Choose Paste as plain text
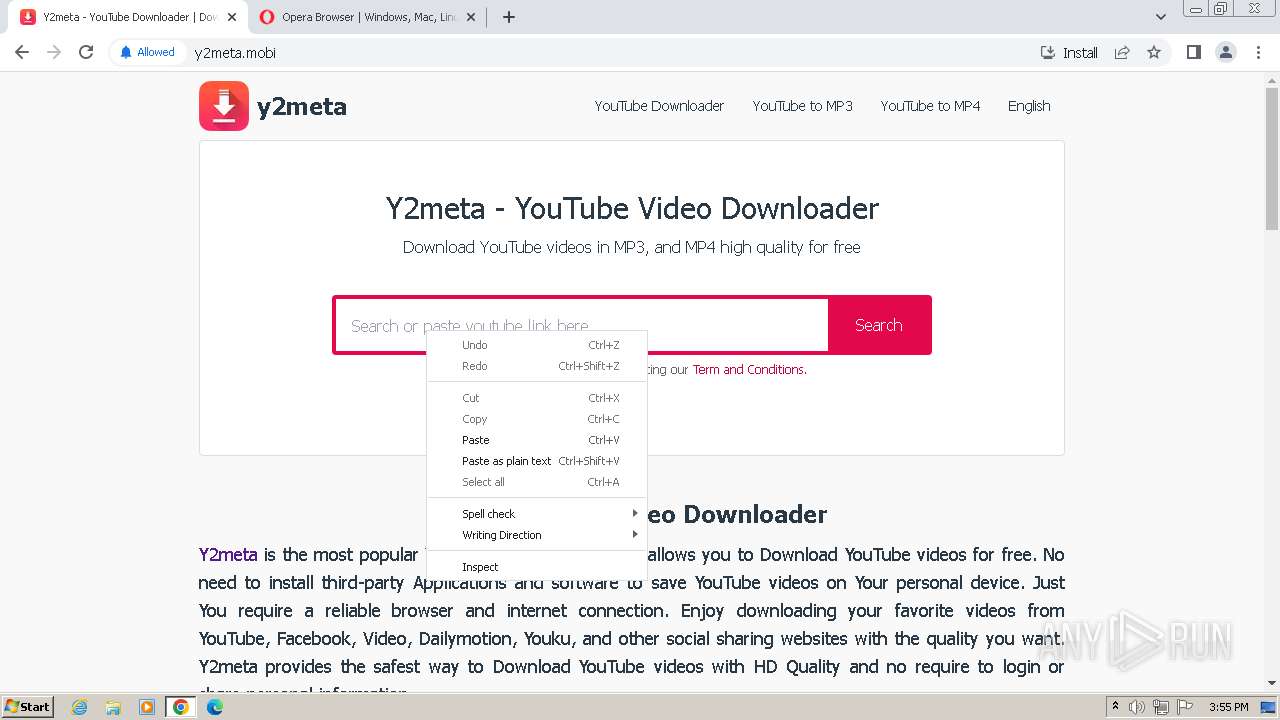The height and width of the screenshot is (720, 1280). (537, 461)
